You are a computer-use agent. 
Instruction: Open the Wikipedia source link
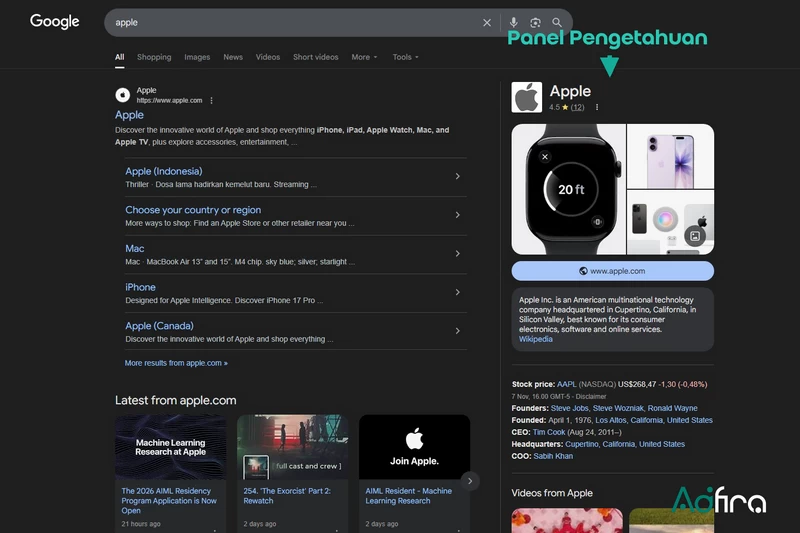pos(536,339)
